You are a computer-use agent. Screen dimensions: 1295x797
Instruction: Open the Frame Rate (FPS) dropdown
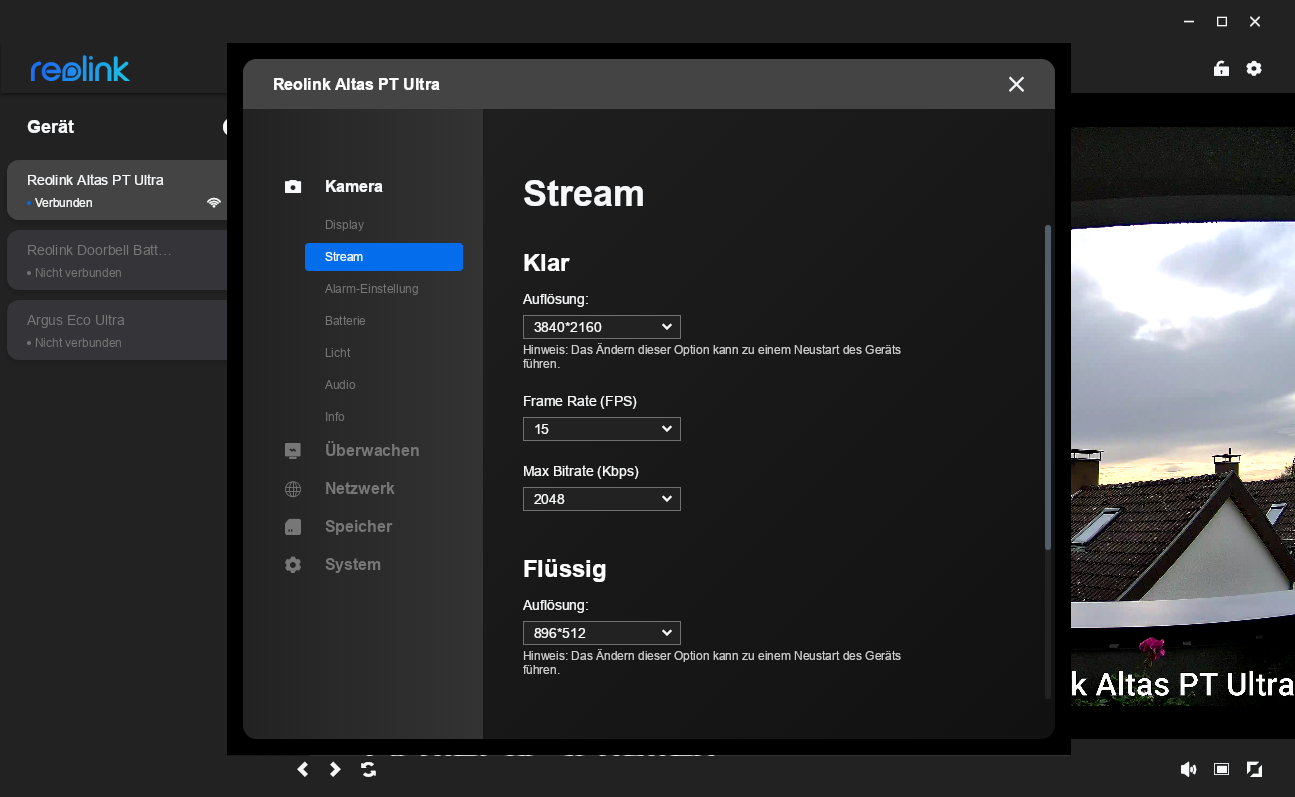click(x=601, y=429)
